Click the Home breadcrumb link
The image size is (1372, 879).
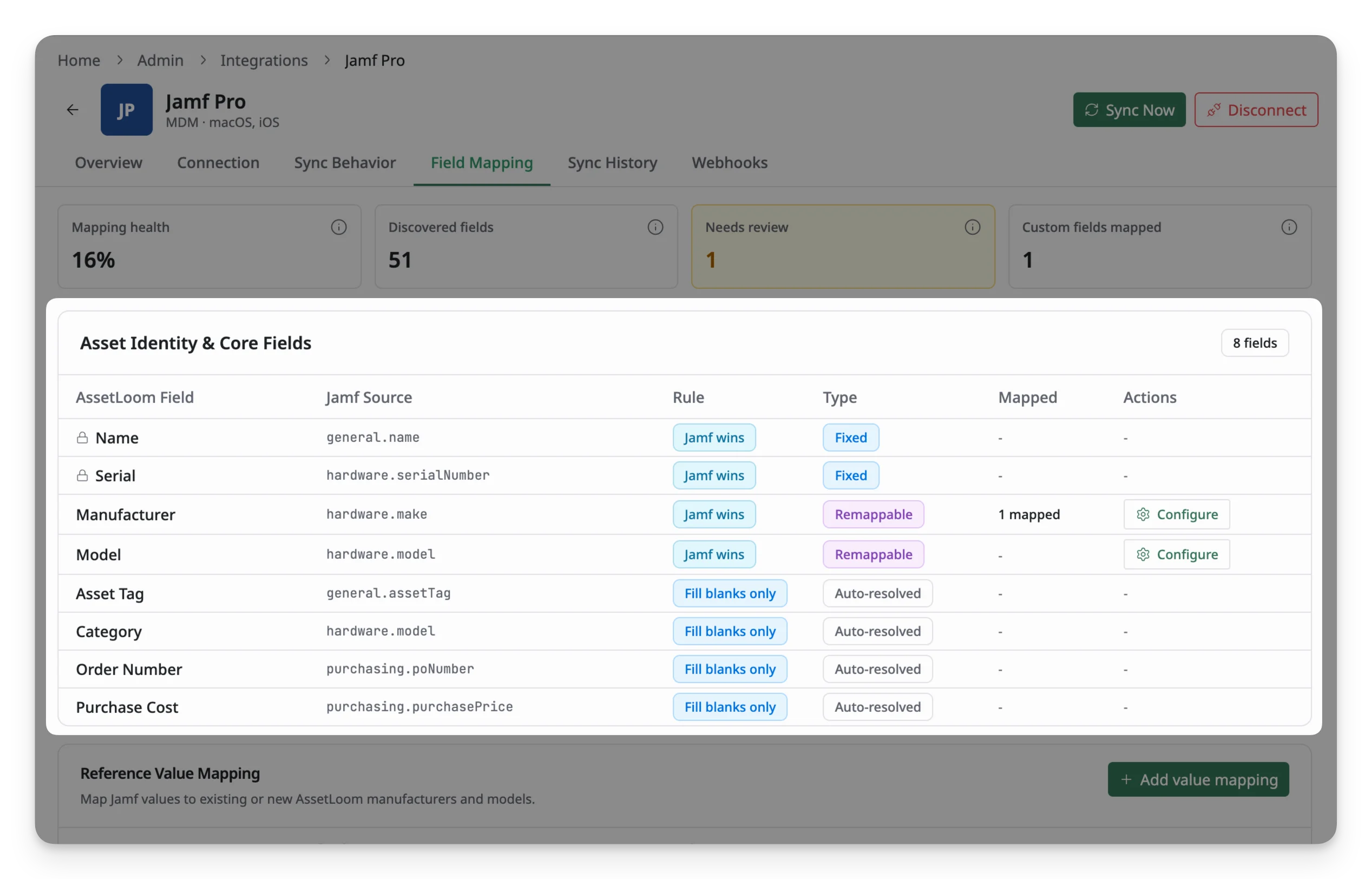coord(79,60)
